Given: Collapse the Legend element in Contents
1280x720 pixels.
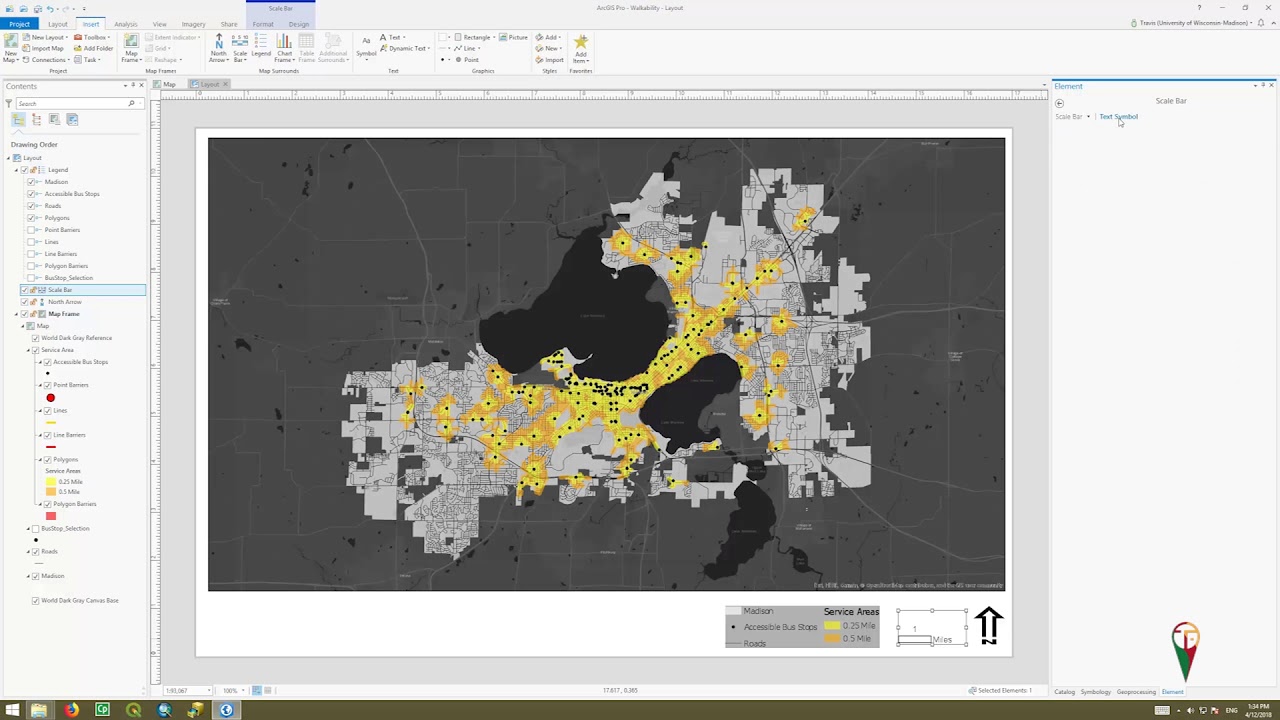Looking at the screenshot, I should pyautogui.click(x=17, y=170).
